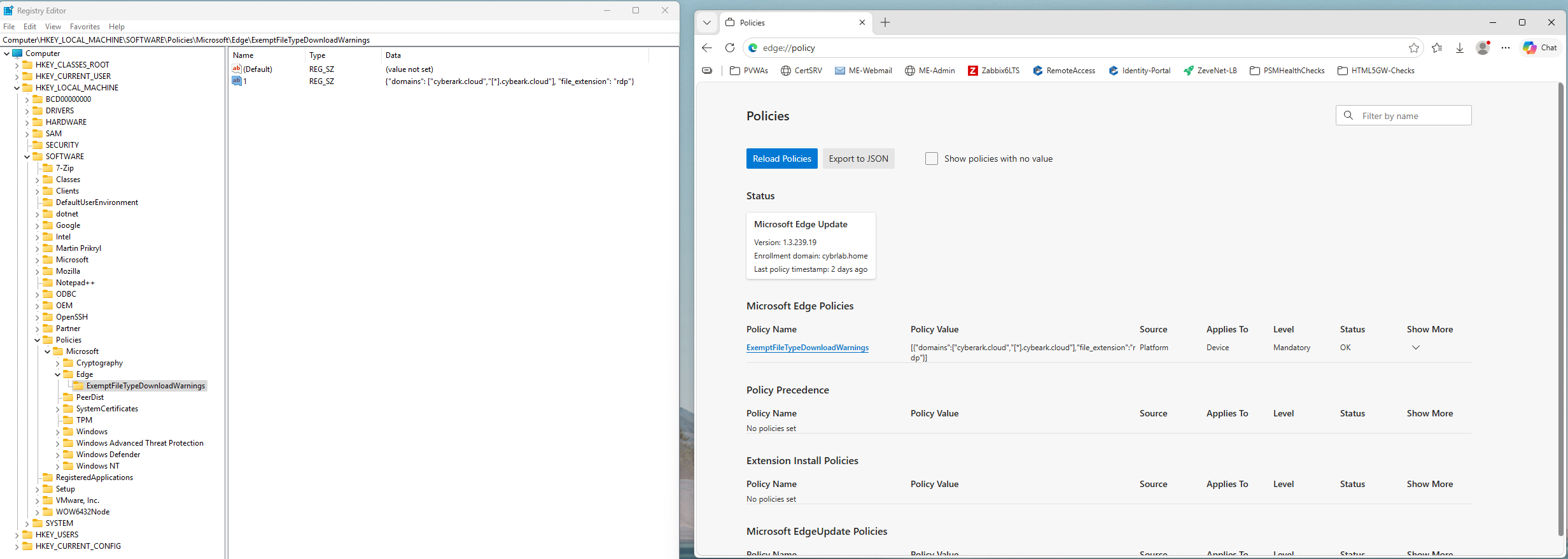Open the Identity-Portal bookmark
Viewport: 1568px width, 559px height.
tap(1139, 71)
